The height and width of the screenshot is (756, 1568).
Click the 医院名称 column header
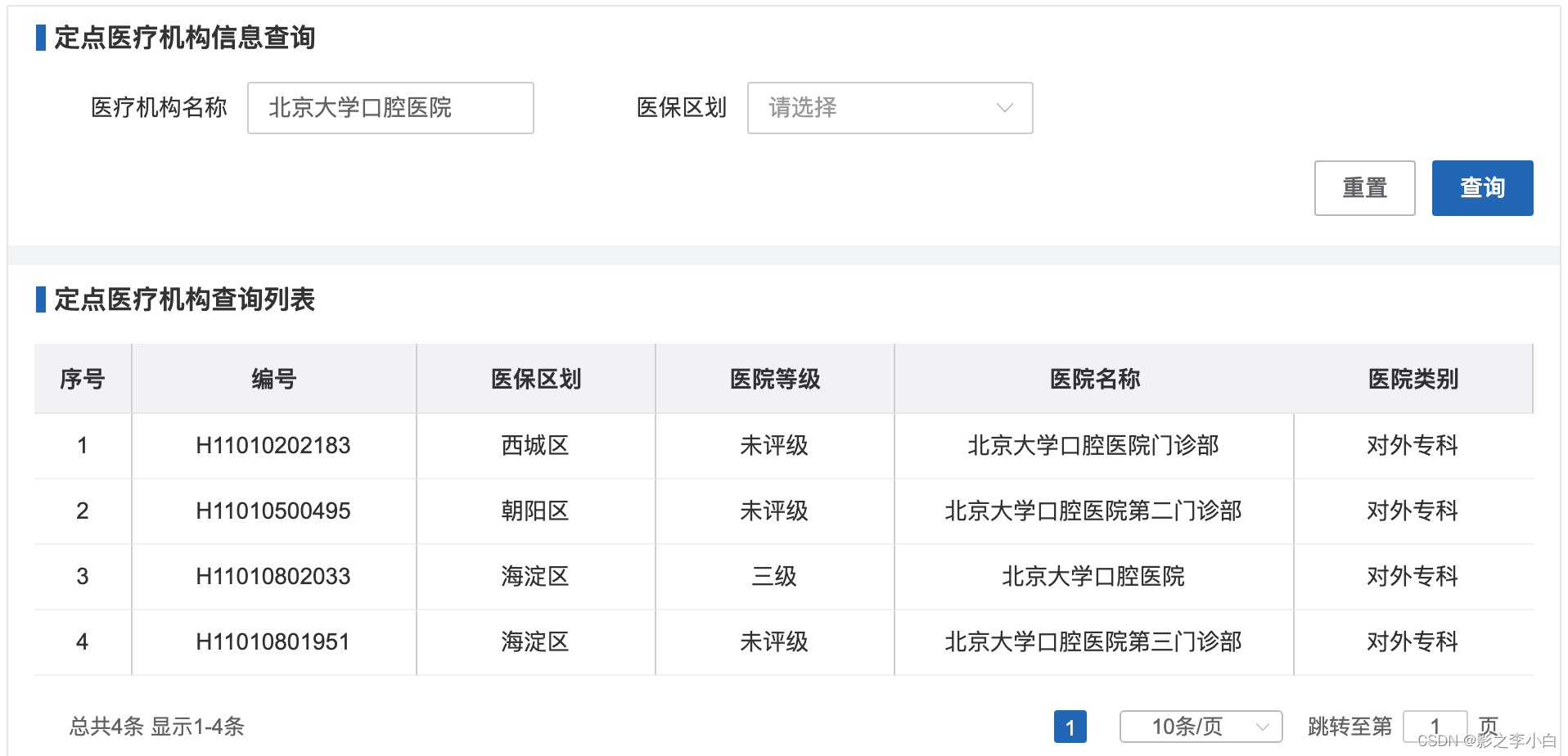[1094, 379]
